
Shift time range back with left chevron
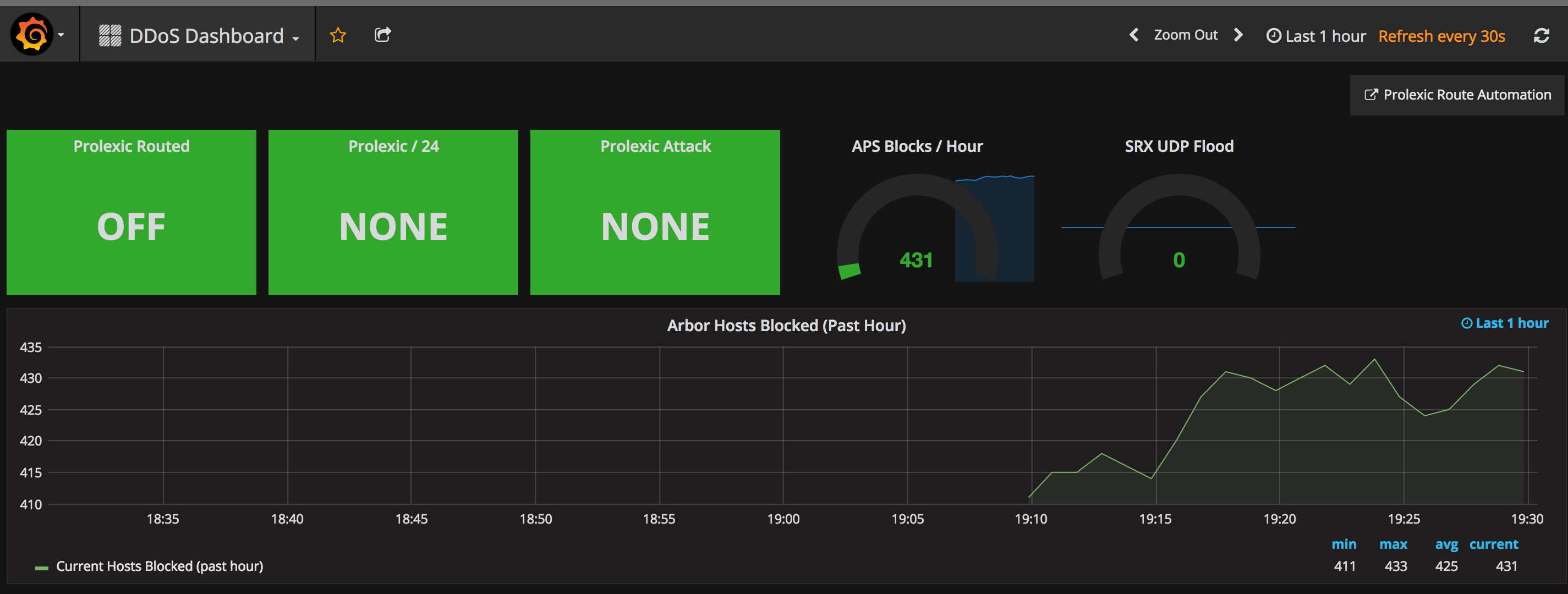click(x=1133, y=35)
